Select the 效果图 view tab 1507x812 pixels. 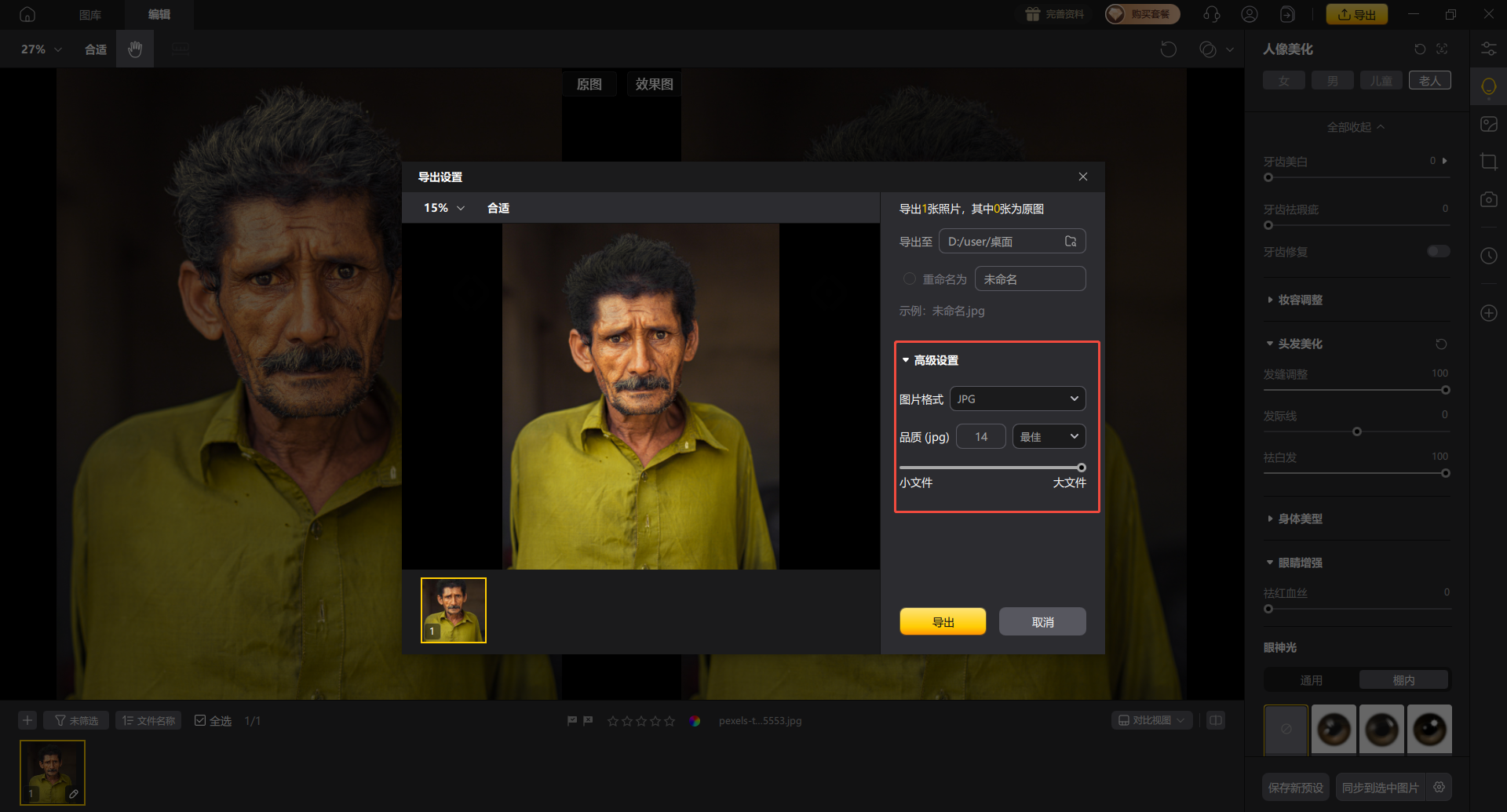tap(654, 84)
